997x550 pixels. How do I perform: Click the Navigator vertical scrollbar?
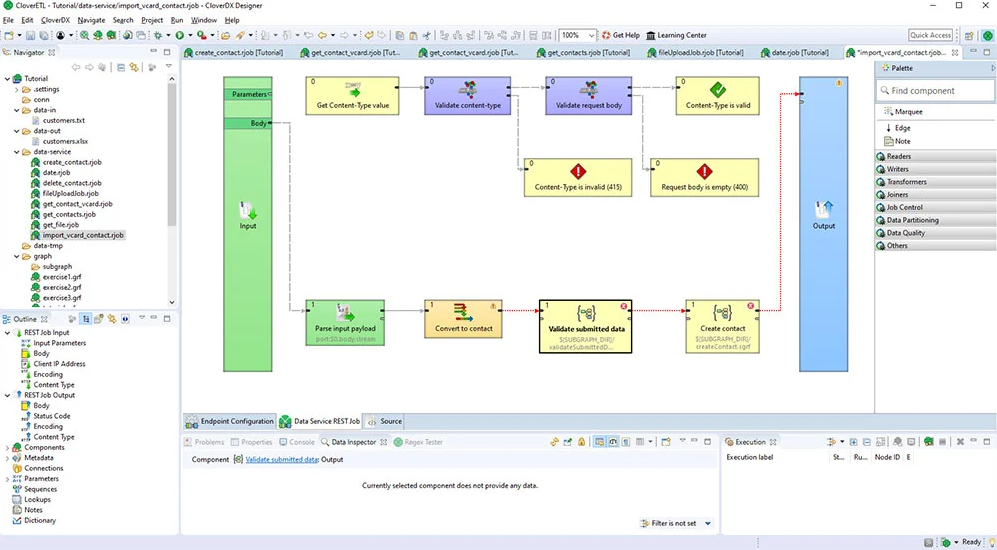click(x=172, y=153)
